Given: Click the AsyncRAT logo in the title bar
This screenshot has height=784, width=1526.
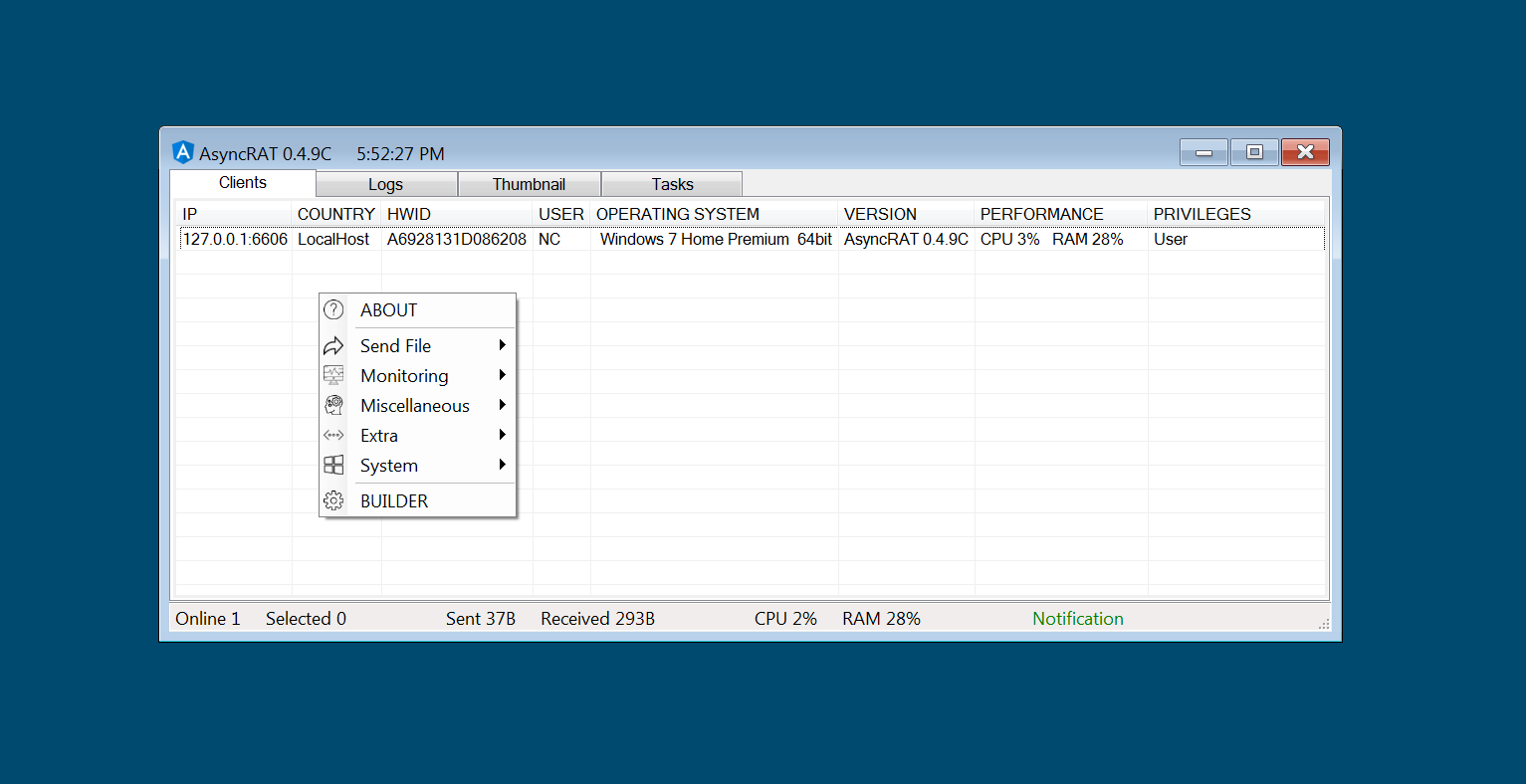Looking at the screenshot, I should 183,151.
